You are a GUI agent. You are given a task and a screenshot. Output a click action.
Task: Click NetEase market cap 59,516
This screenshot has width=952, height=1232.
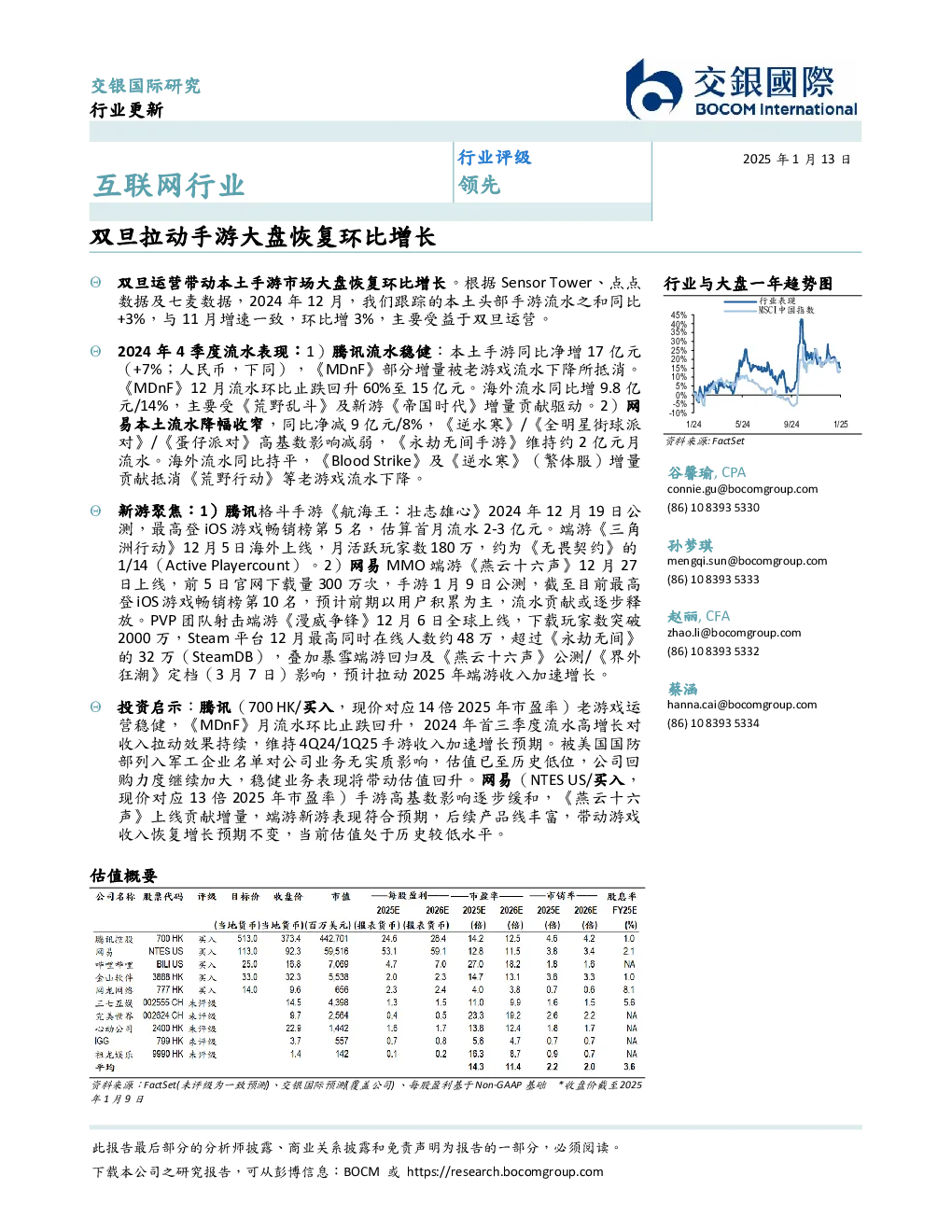(x=337, y=952)
